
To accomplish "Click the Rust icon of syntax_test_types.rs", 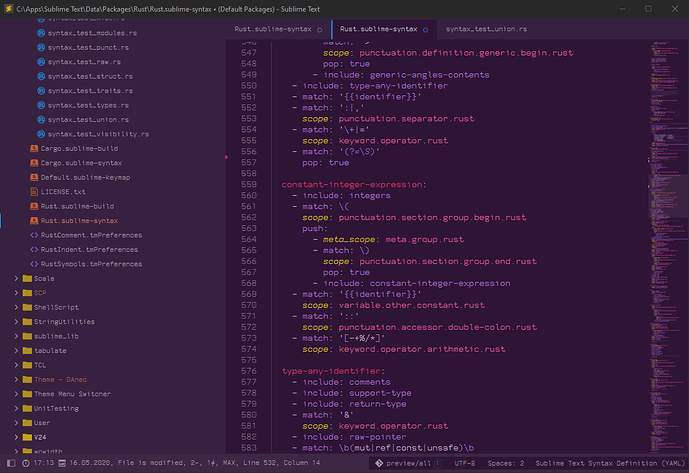I will (x=41, y=105).
